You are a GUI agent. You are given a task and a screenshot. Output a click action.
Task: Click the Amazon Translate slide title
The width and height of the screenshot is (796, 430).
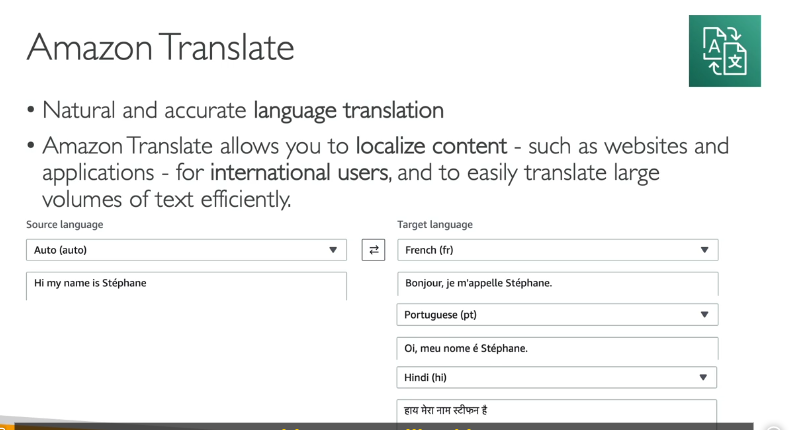pos(160,47)
